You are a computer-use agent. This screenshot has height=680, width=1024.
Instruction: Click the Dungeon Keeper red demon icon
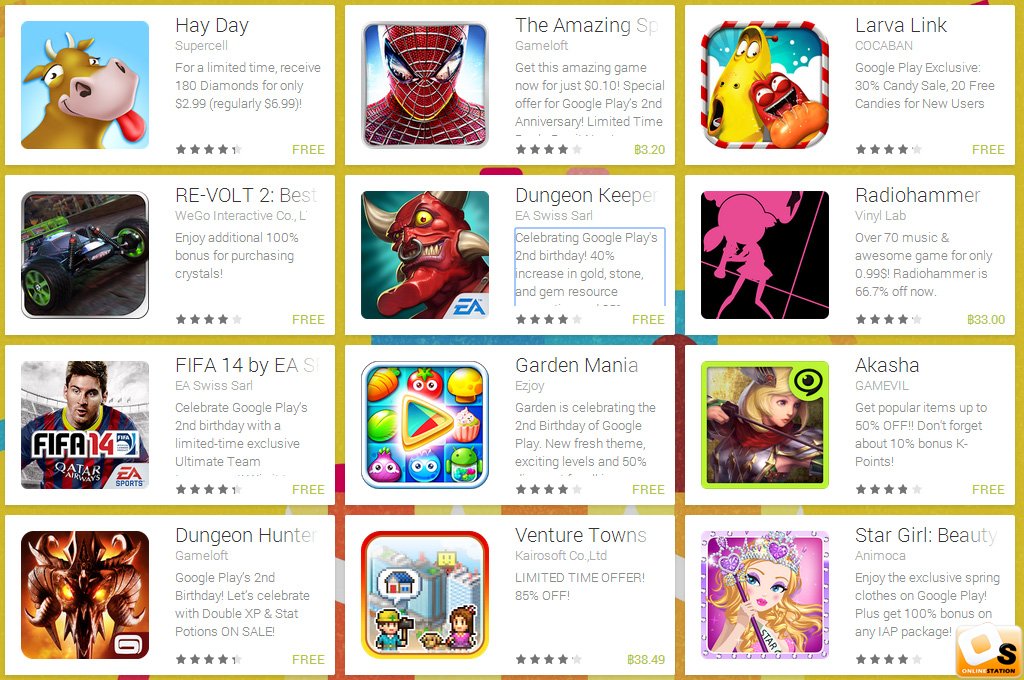tap(425, 255)
